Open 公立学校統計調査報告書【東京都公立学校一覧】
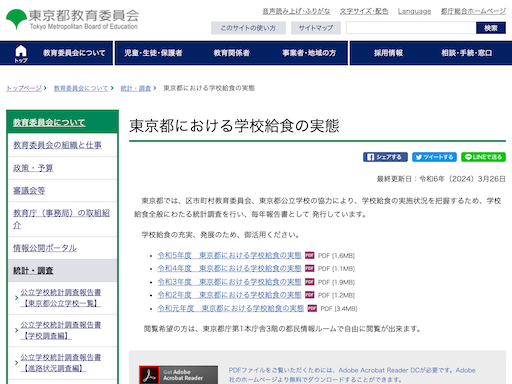Image resolution: width=512 pixels, height=384 pixels. pyautogui.click(x=61, y=298)
